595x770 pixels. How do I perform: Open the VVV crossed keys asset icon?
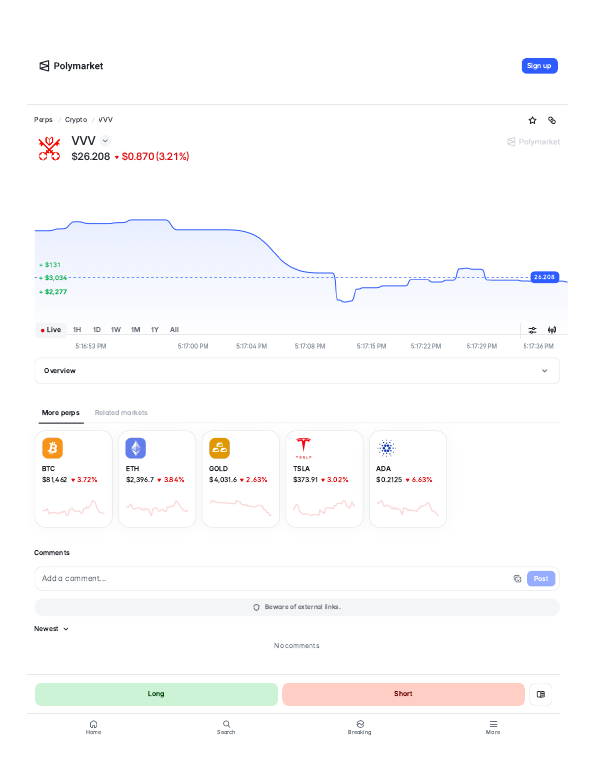click(x=50, y=148)
